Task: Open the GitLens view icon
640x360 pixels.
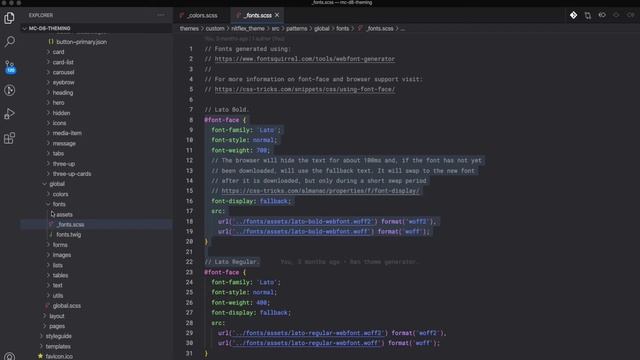Action: tap(9, 90)
